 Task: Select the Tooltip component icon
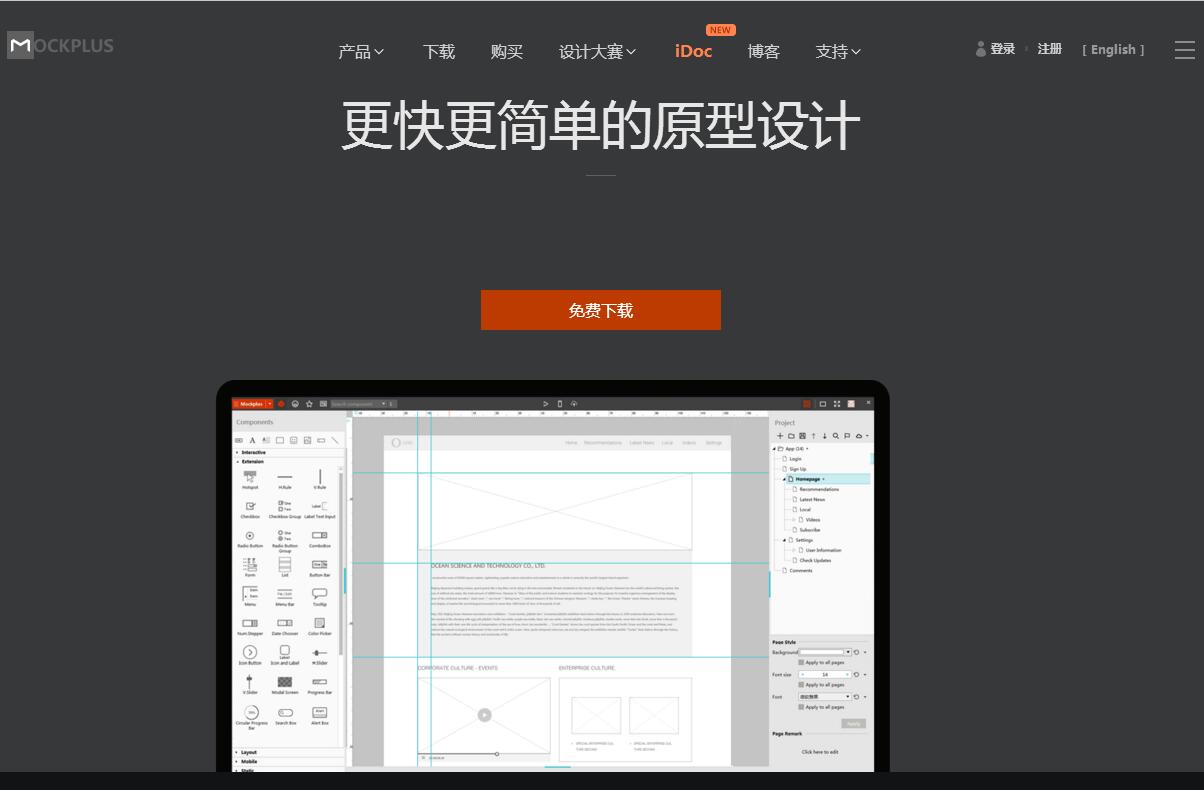pos(319,594)
